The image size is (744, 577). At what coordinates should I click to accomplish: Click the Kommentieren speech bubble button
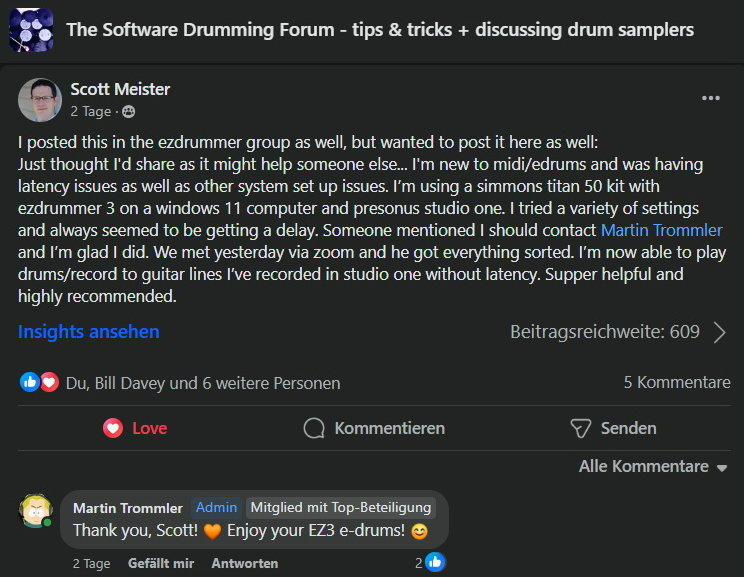point(374,428)
